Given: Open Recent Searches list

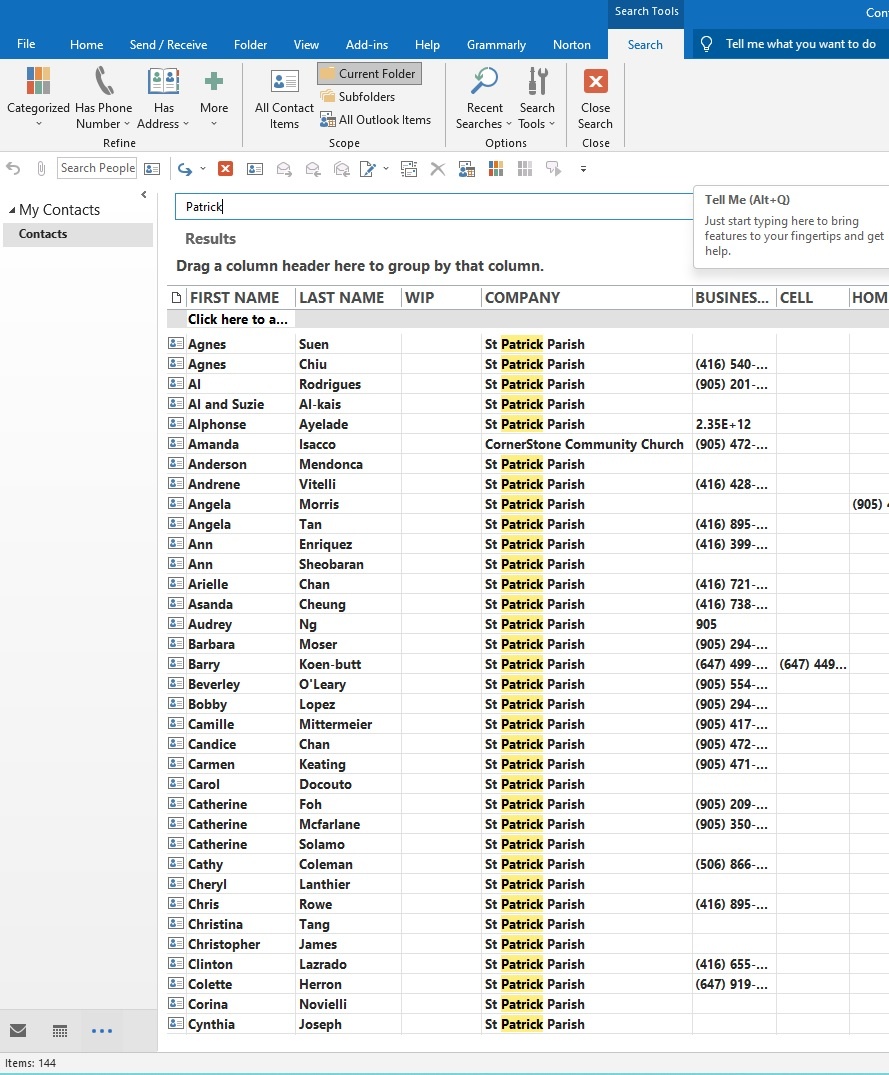Looking at the screenshot, I should tap(484, 97).
